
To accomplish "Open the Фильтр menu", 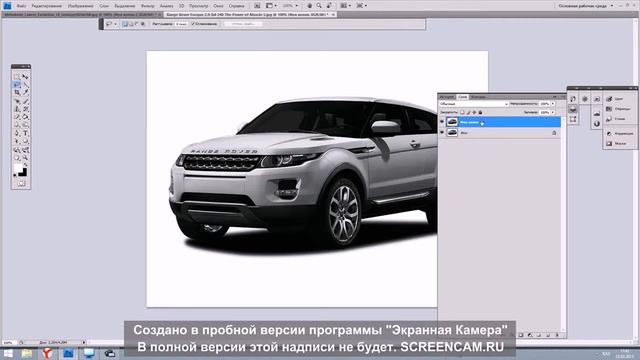I will point(147,6).
